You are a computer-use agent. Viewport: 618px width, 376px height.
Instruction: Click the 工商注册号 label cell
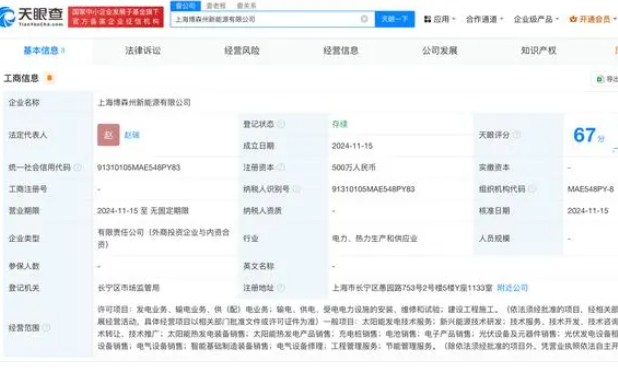coord(28,189)
